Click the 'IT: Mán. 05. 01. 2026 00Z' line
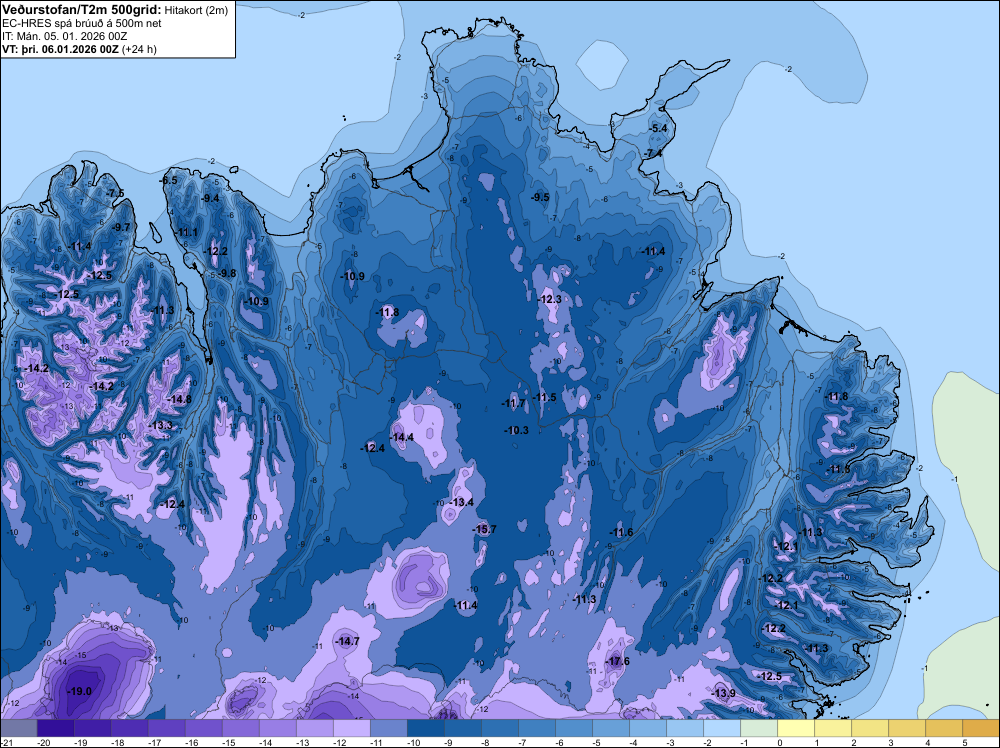This screenshot has width=1000, height=748. click(x=64, y=36)
